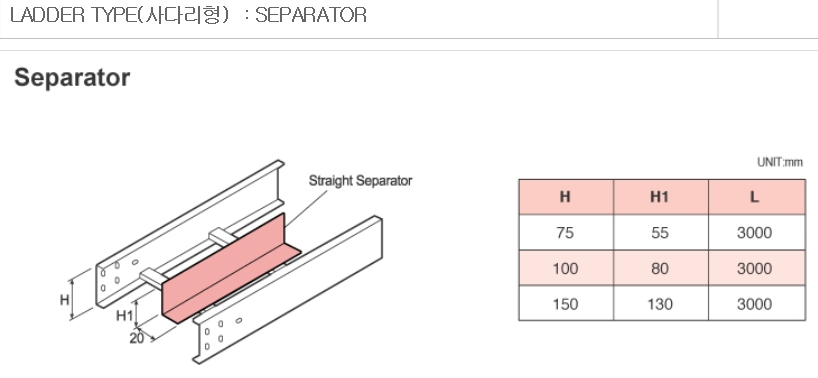
Task: Click the LADDER TYPE SEPARATOR title text
Action: point(188,15)
